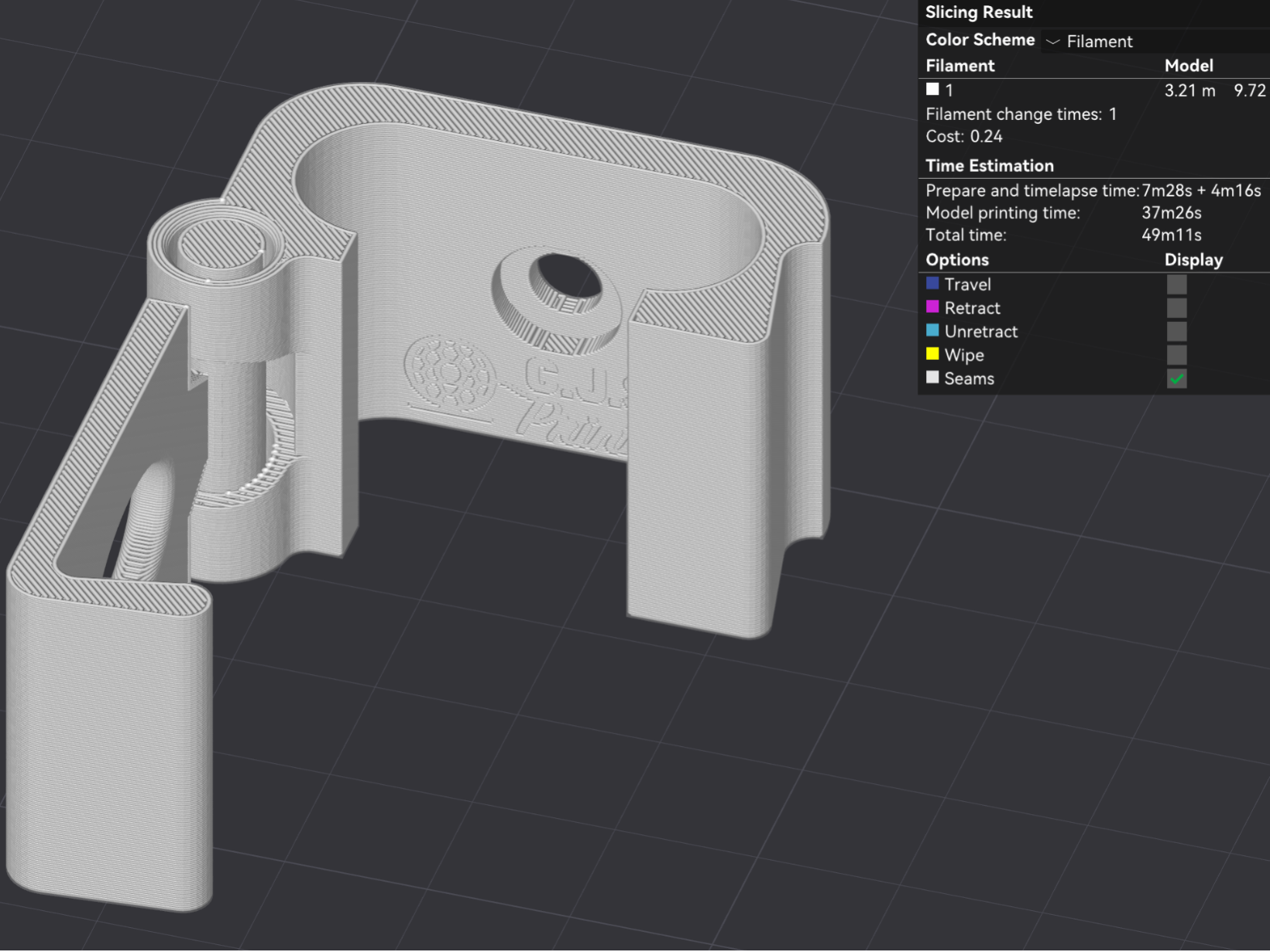Click the Filament change times: 1 text
The width and height of the screenshot is (1270, 952).
[x=1021, y=115]
